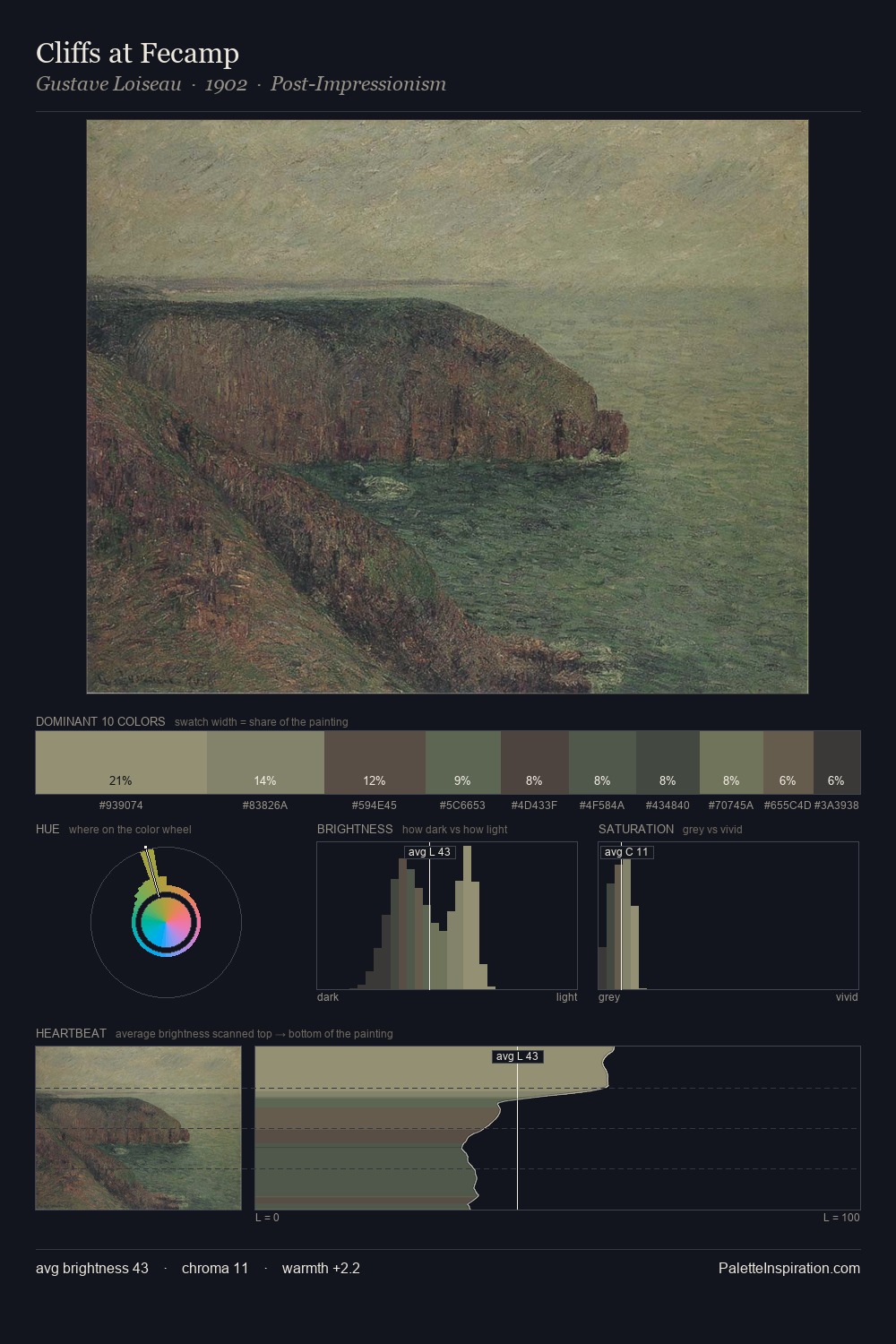The height and width of the screenshot is (1344, 896).
Task: Click the #4F584A swatch
Action: point(602,762)
